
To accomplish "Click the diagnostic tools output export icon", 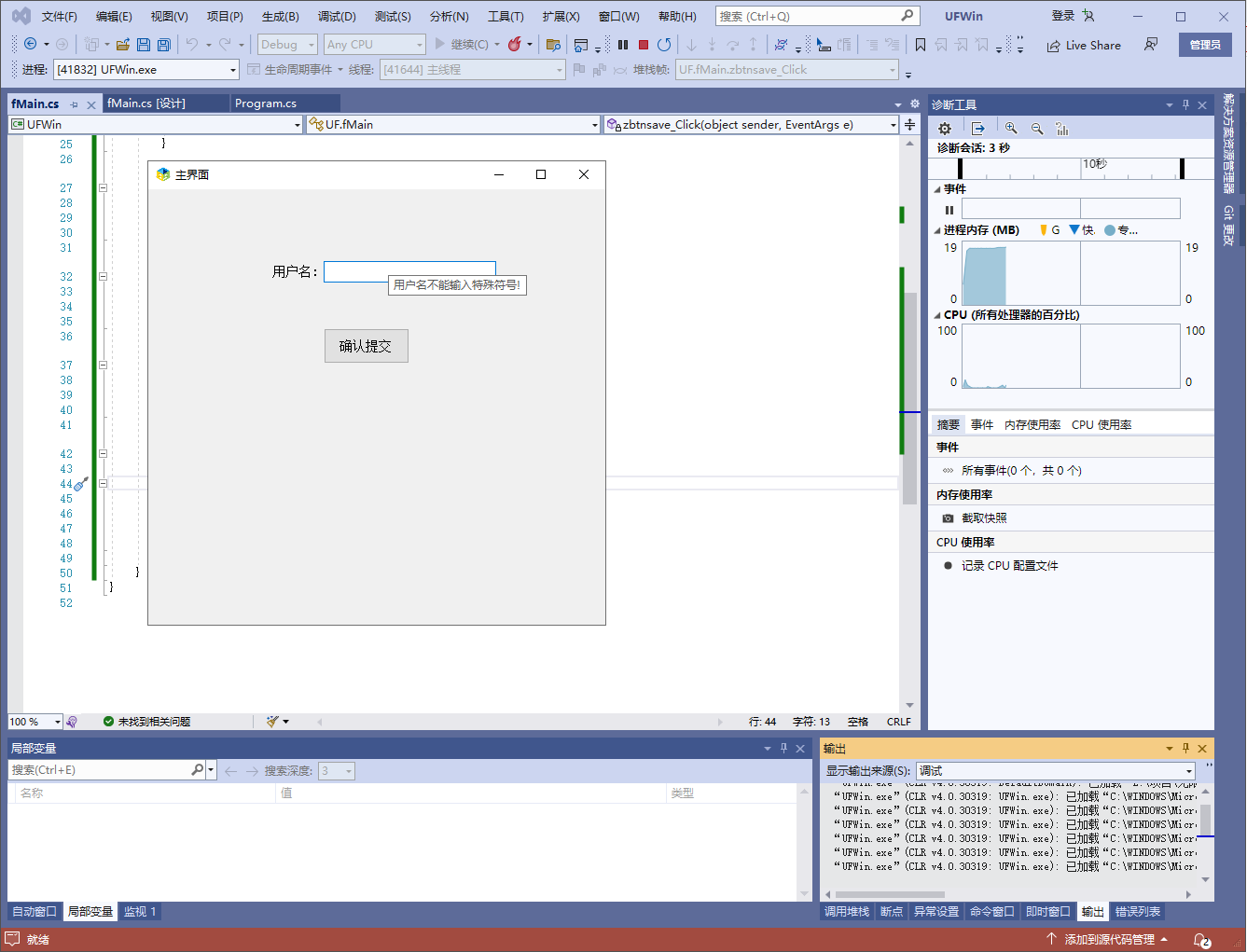I will [x=977, y=129].
